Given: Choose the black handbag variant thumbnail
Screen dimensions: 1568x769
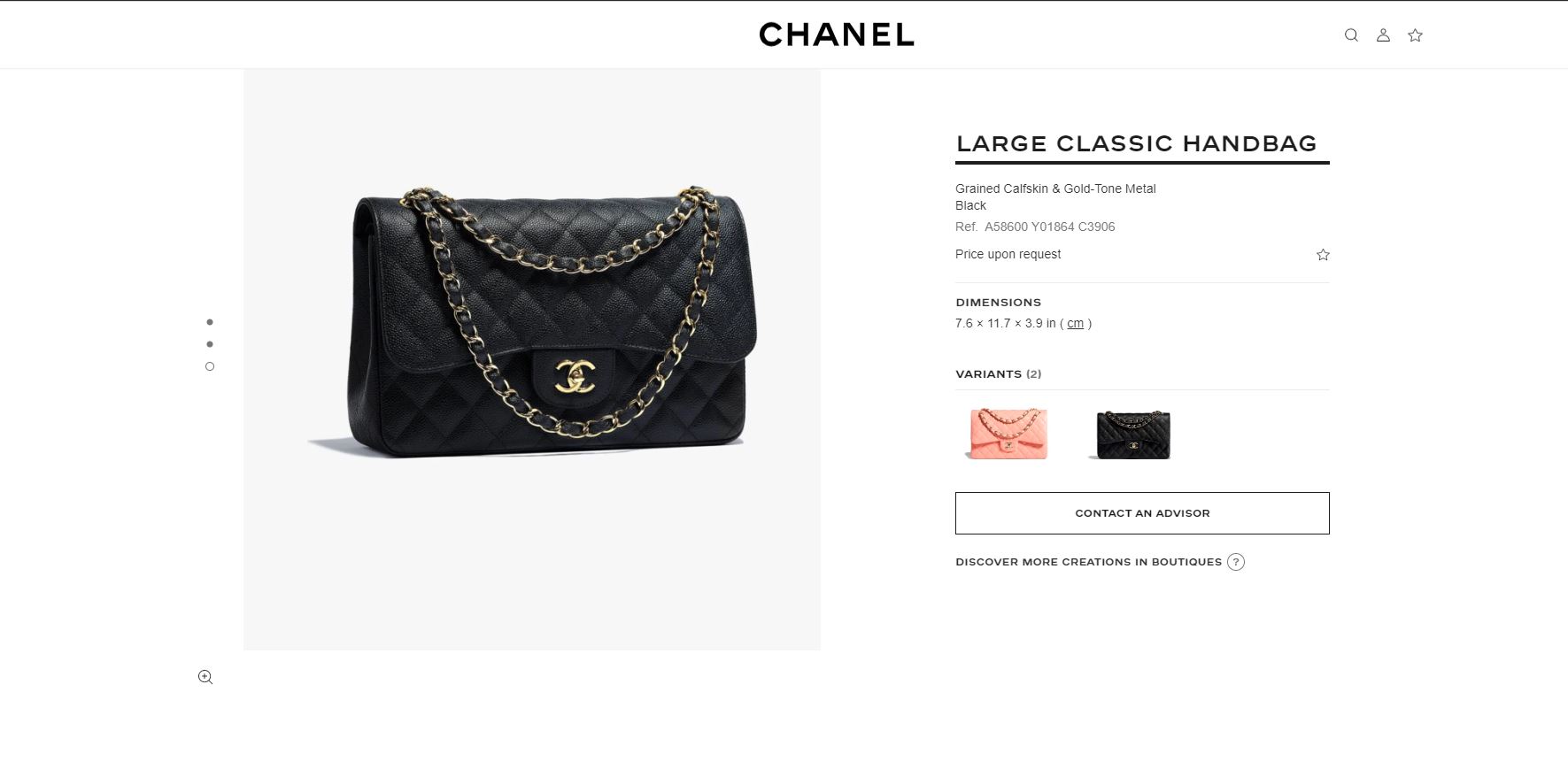Looking at the screenshot, I should pos(1133,434).
